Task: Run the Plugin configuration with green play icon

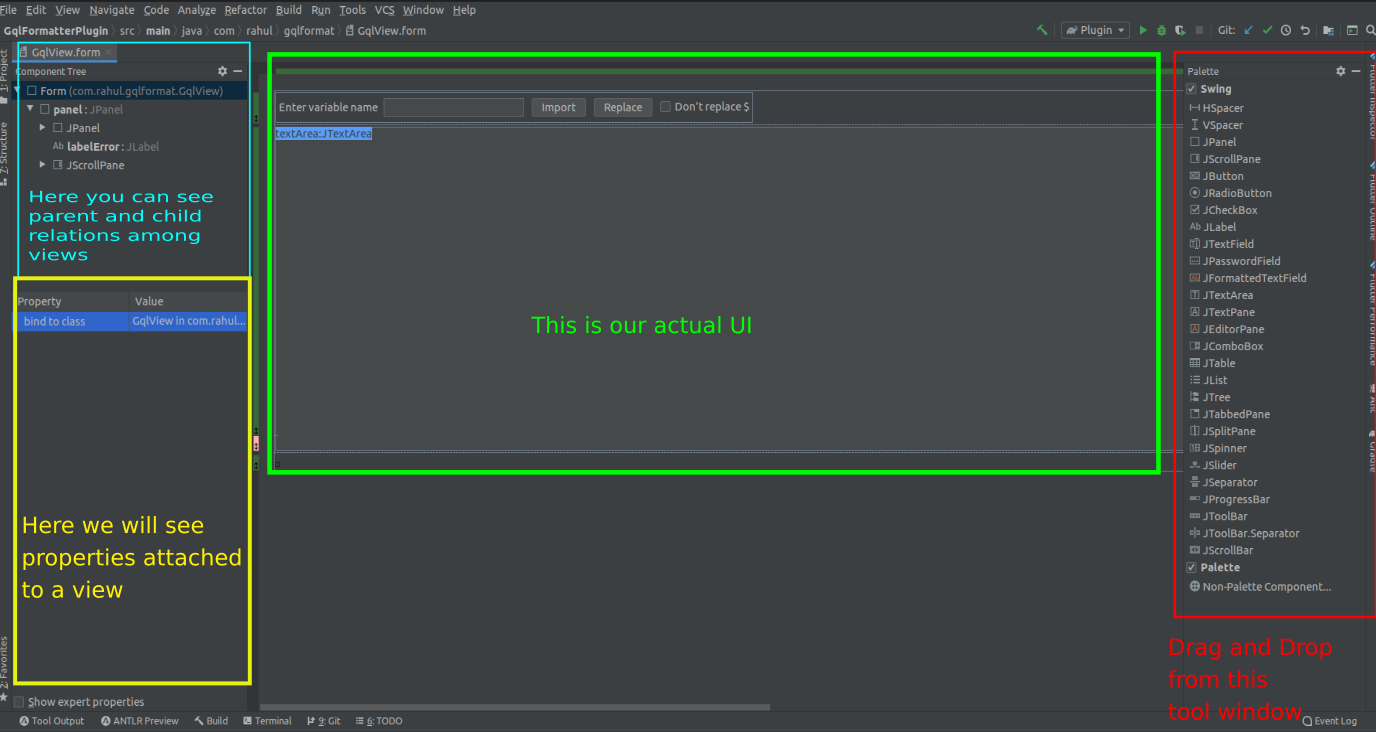Action: coord(1143,30)
